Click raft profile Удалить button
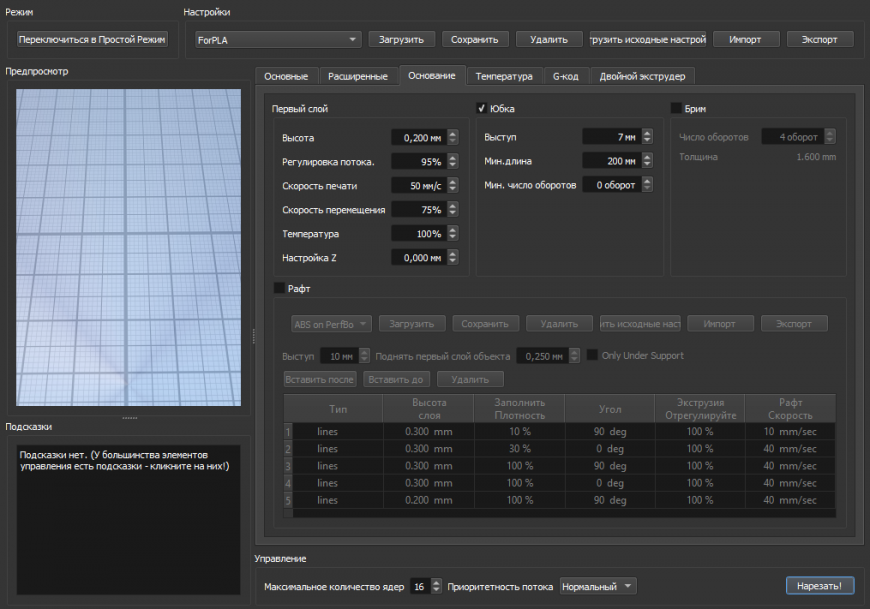The height and width of the screenshot is (609, 870). 559,323
